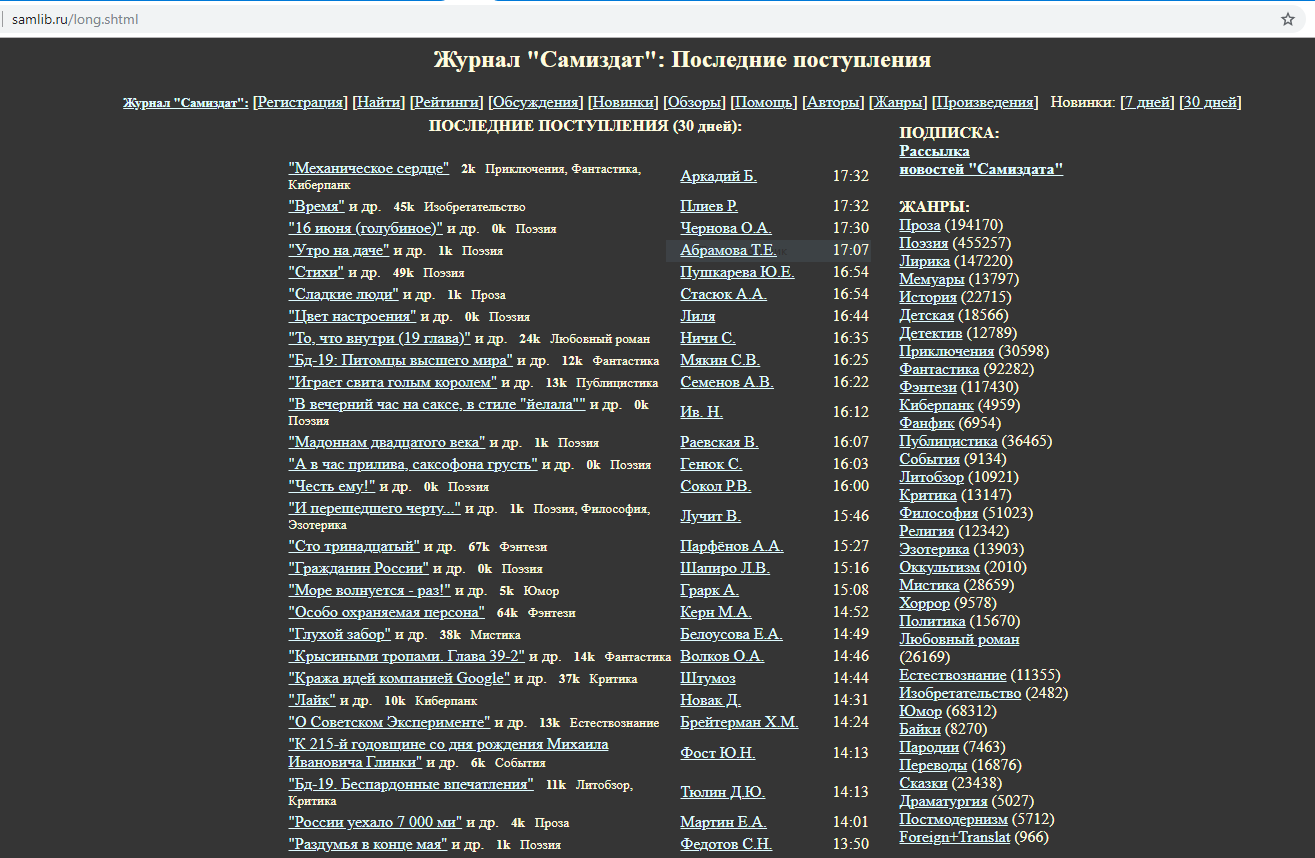
Task: Go to the "Обсуждения" section
Action: (536, 101)
